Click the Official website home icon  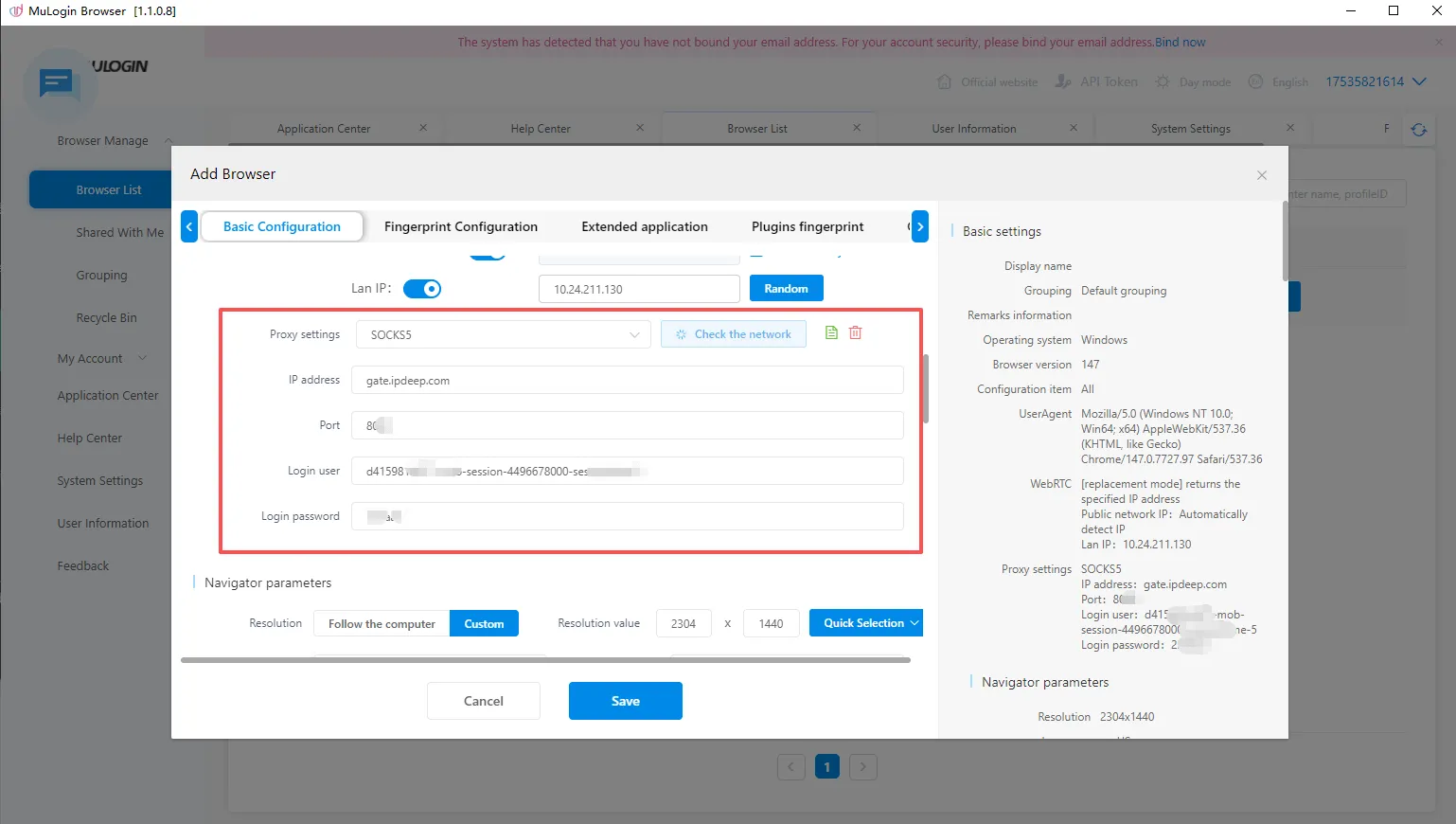coord(944,81)
